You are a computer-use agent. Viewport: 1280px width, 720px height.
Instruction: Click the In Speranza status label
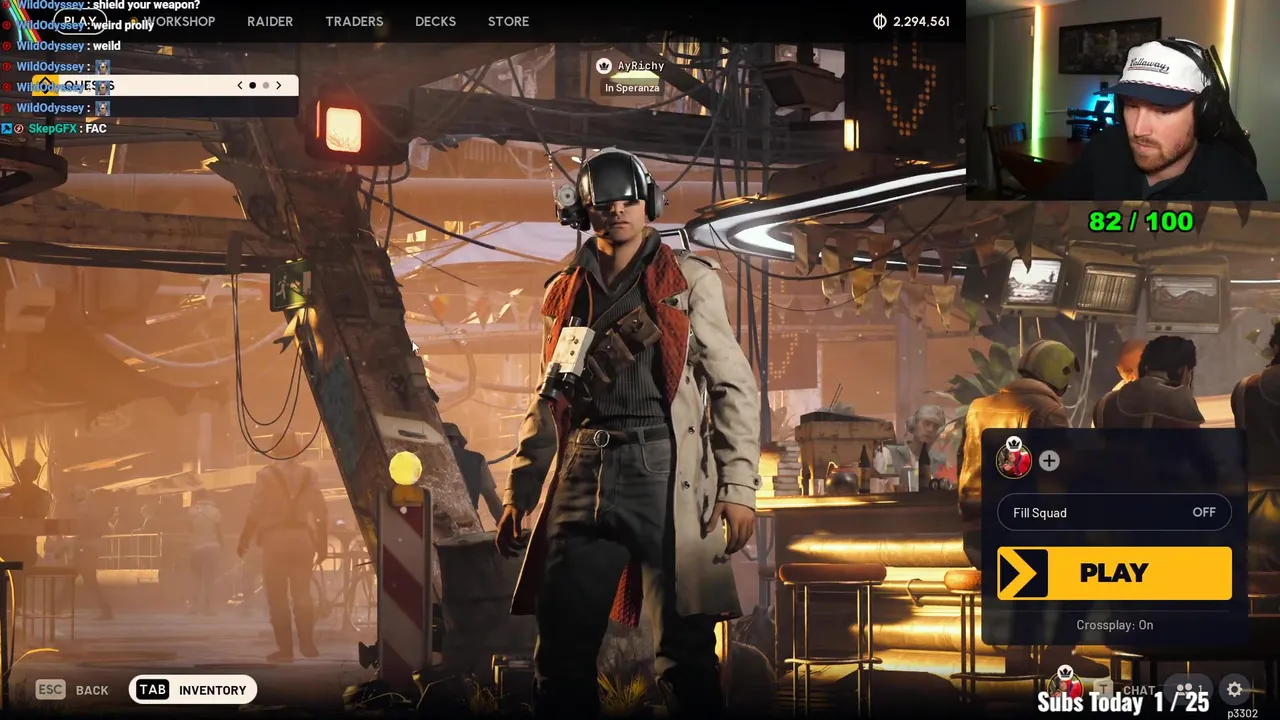click(631, 88)
